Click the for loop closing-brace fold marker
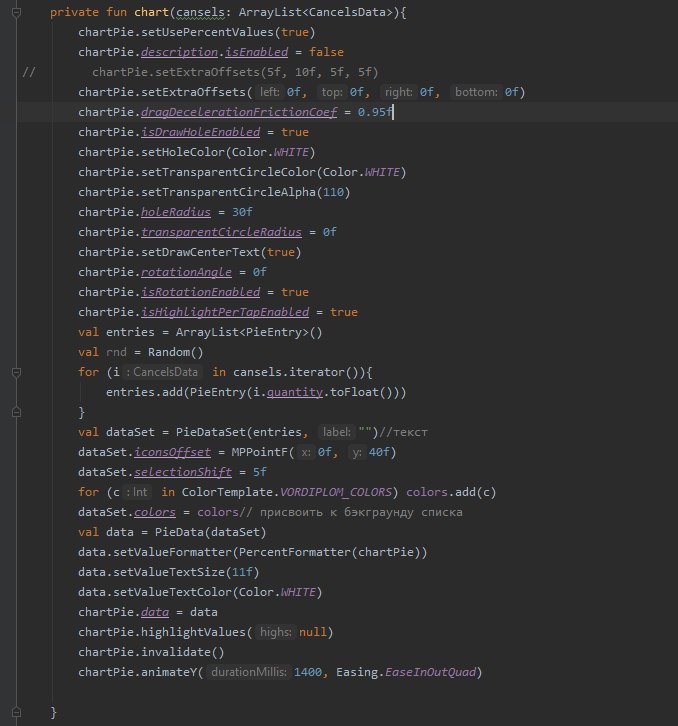Screen dimensions: 678x726 pyautogui.click(x=16, y=412)
